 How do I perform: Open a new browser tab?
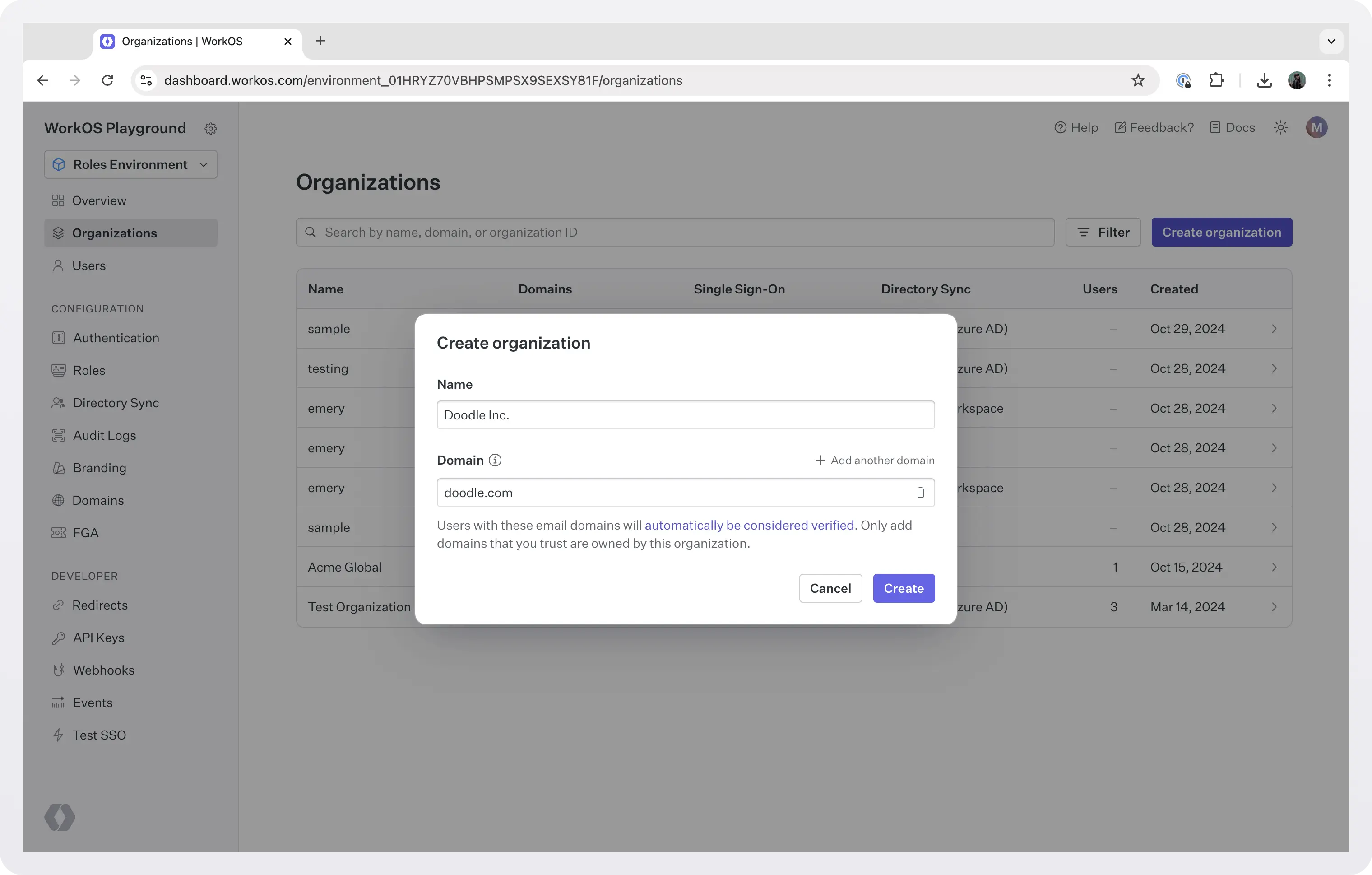tap(320, 41)
